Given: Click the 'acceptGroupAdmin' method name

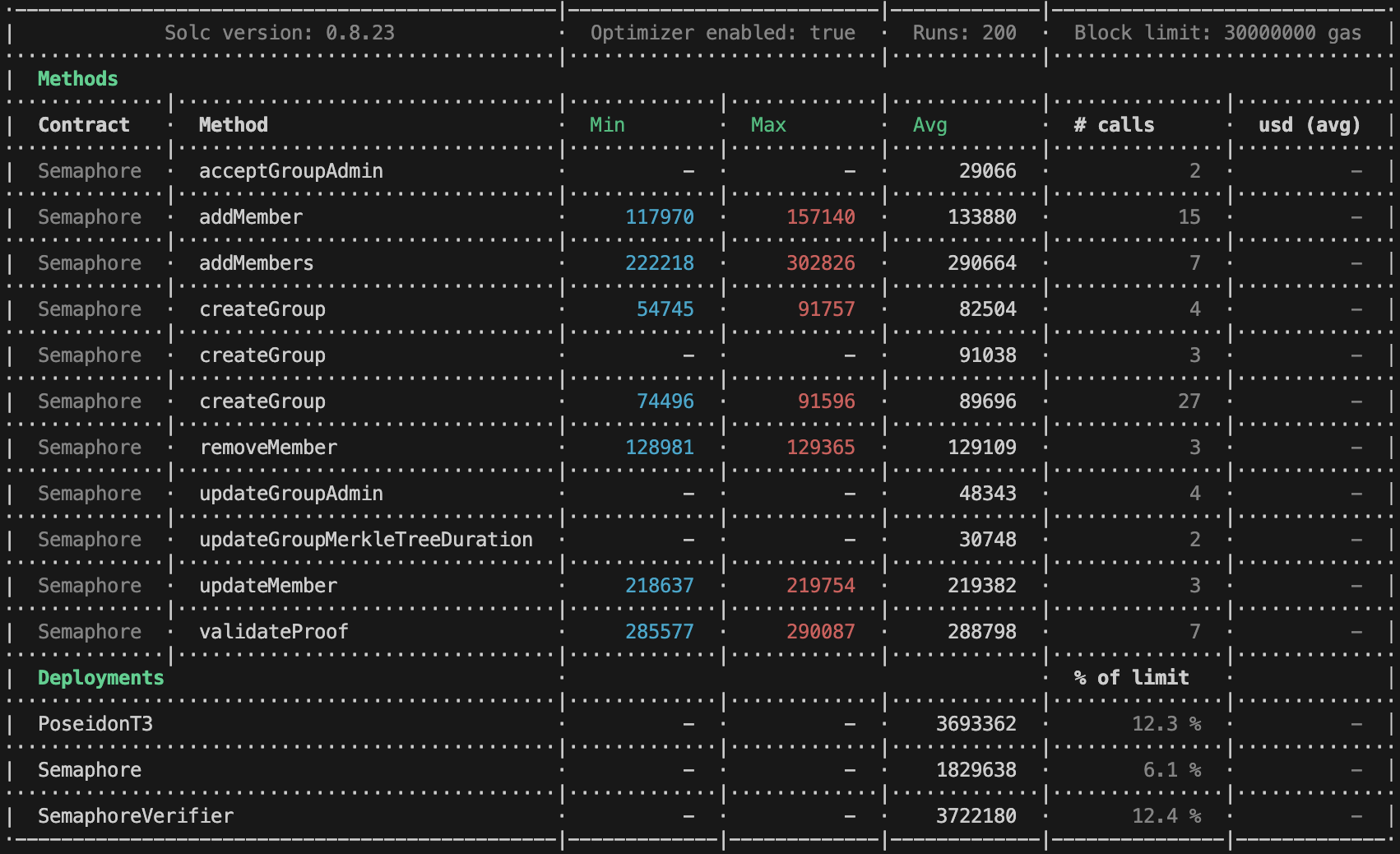Looking at the screenshot, I should [x=291, y=171].
